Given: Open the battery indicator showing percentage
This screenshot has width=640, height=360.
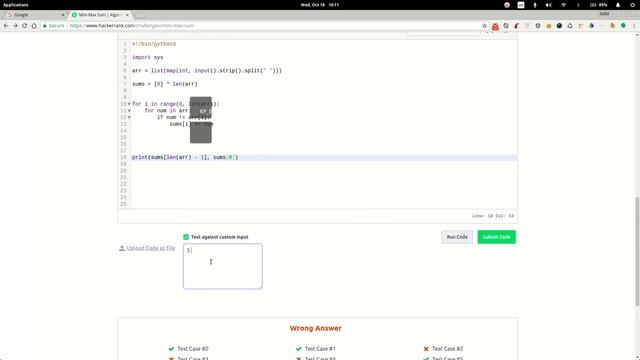Looking at the screenshot, I should (599, 5).
